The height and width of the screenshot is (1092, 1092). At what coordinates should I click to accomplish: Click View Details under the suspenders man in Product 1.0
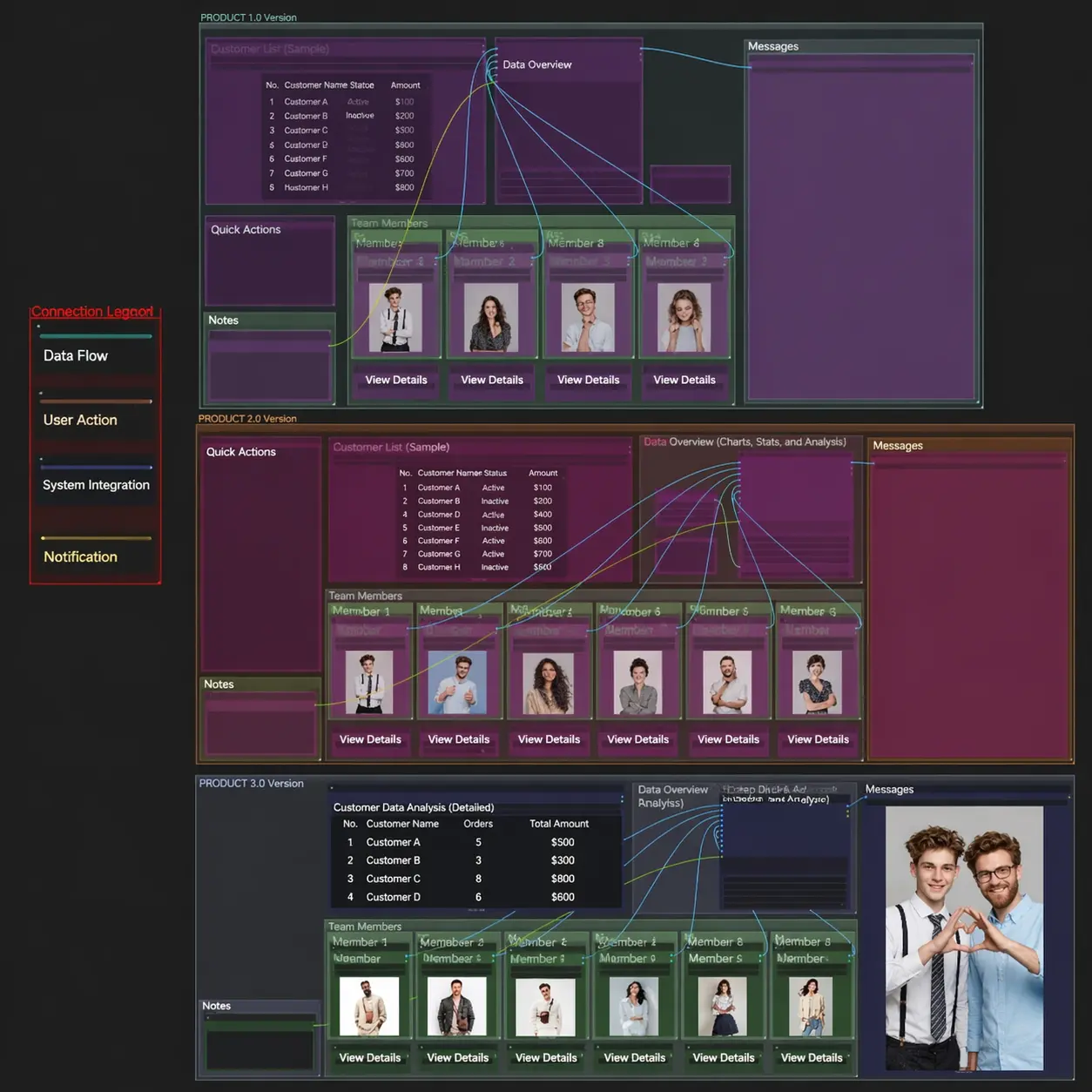(396, 380)
